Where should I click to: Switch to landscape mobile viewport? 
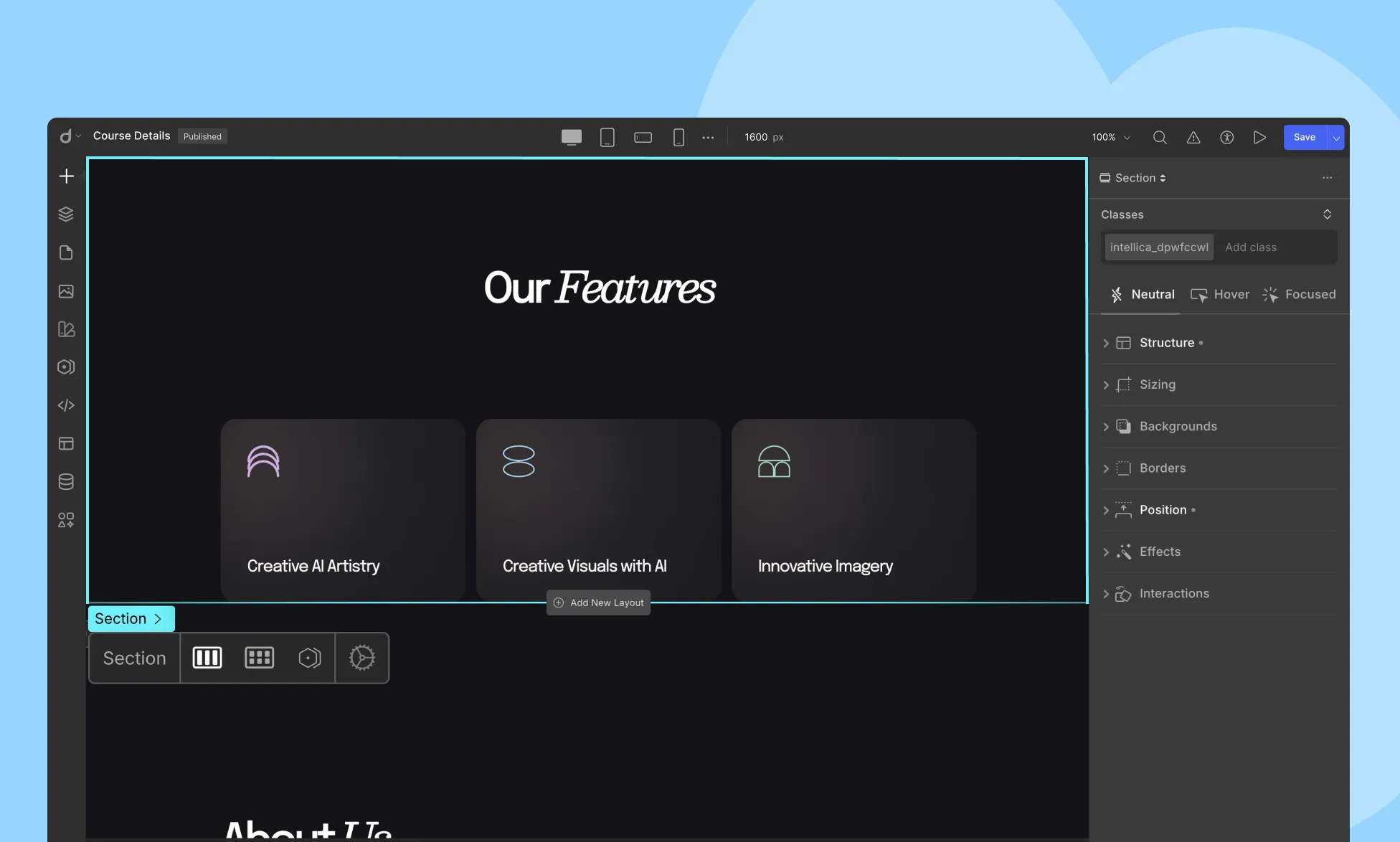click(643, 137)
